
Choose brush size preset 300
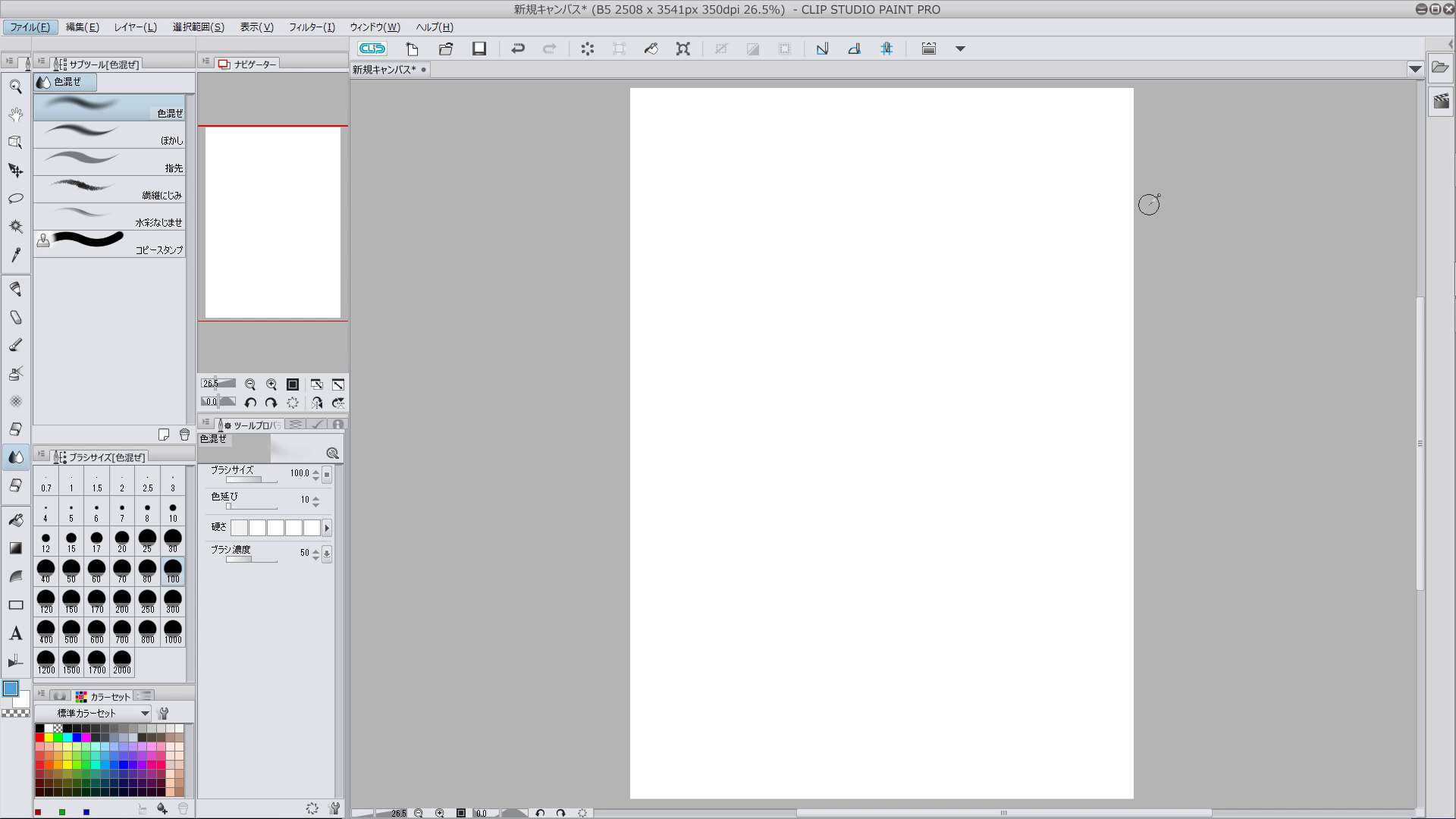173,601
